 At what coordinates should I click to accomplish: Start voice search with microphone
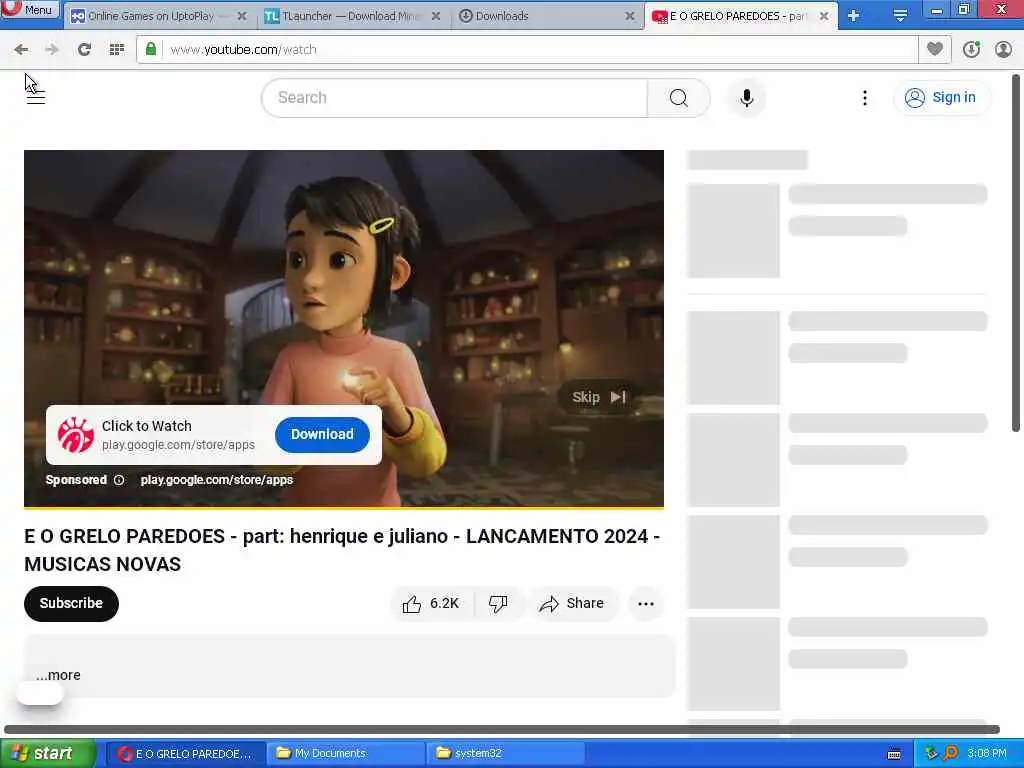(747, 98)
